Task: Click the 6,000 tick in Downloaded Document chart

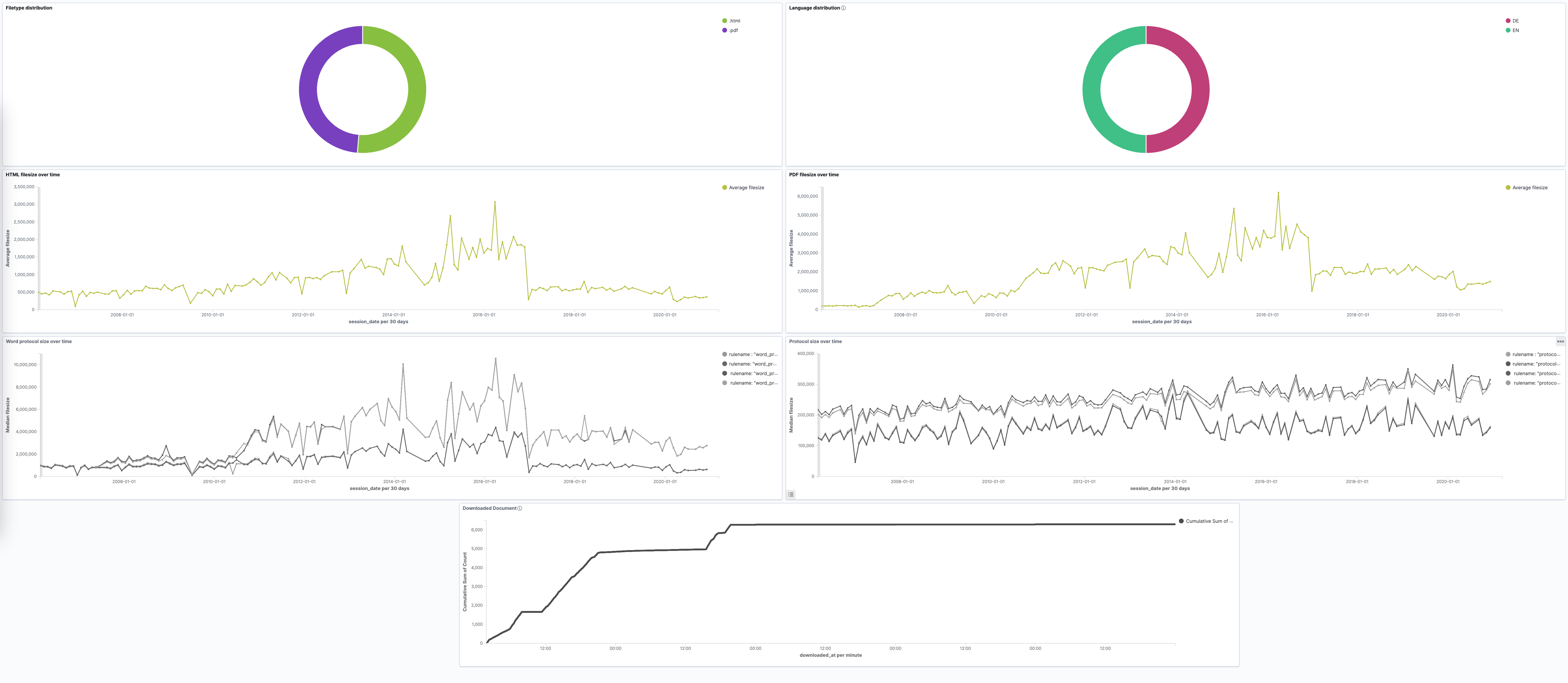Action: (x=476, y=530)
